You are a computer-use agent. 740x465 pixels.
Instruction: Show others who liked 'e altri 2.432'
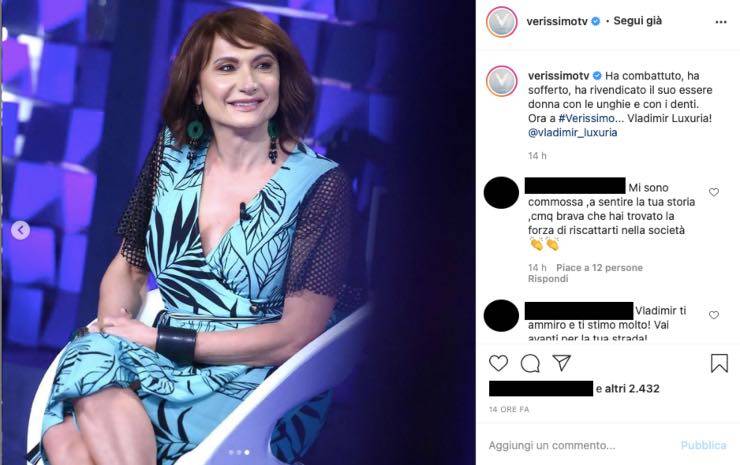[x=627, y=388]
